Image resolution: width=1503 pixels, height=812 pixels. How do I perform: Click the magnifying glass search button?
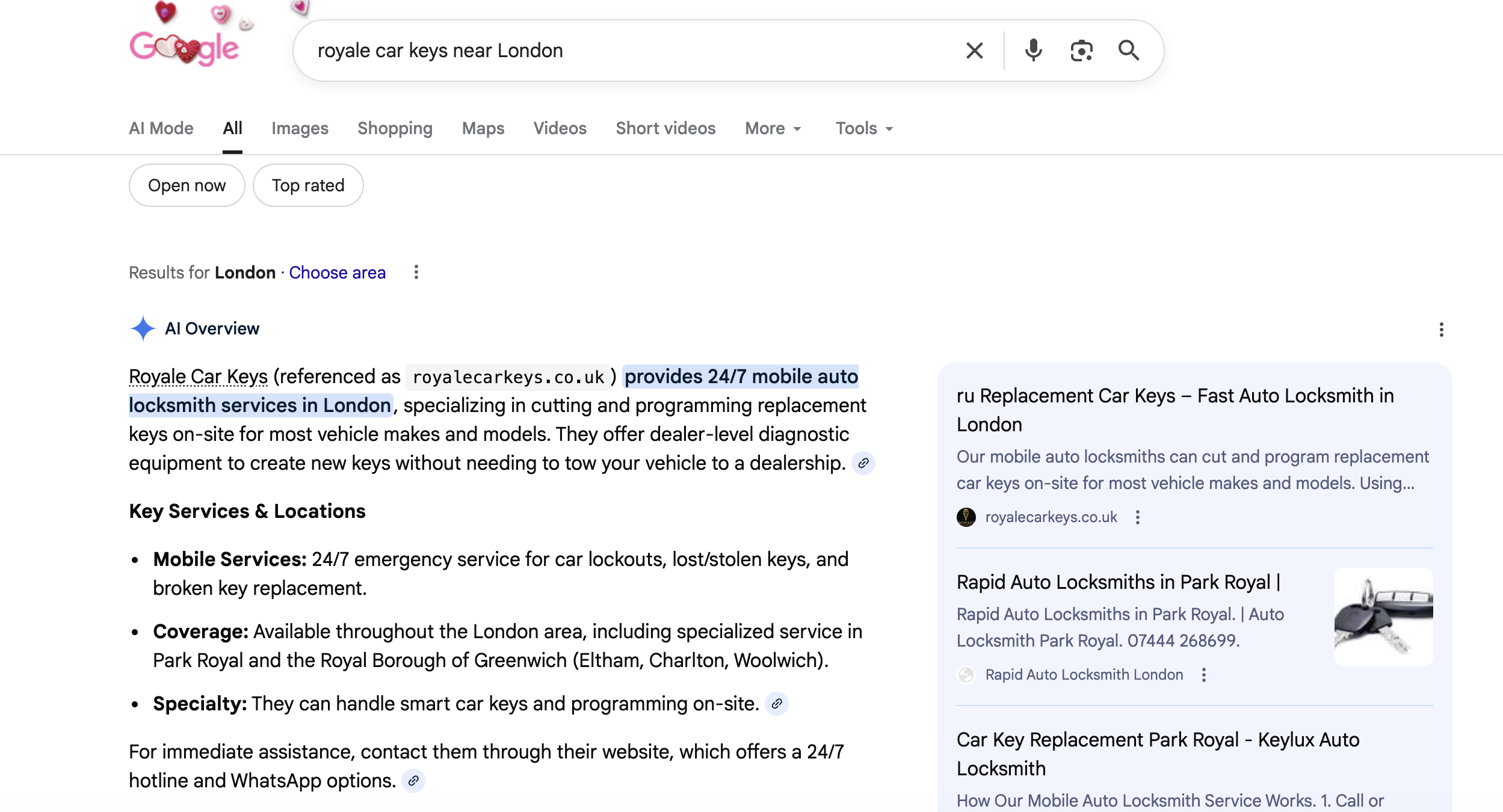pyautogui.click(x=1129, y=51)
